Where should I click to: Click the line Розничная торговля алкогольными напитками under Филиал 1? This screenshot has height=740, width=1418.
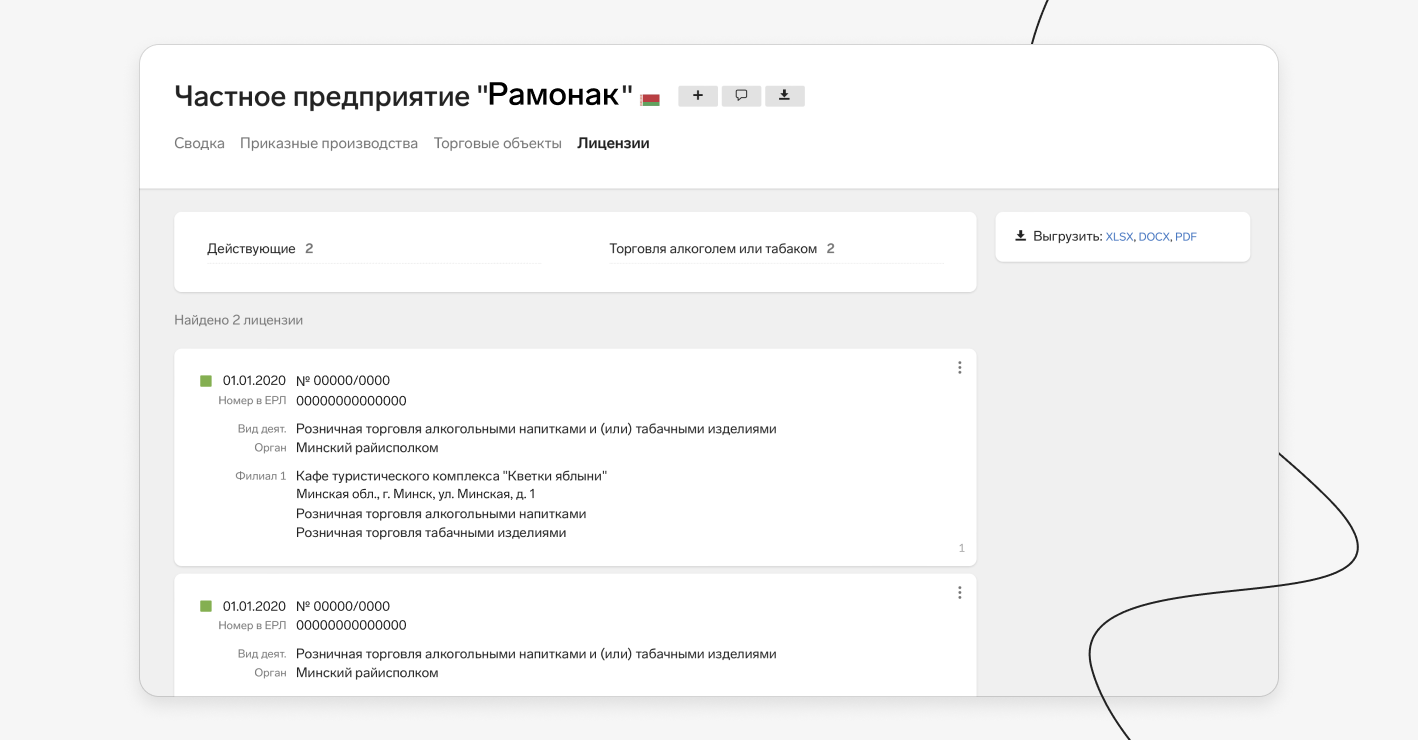[x=441, y=514]
